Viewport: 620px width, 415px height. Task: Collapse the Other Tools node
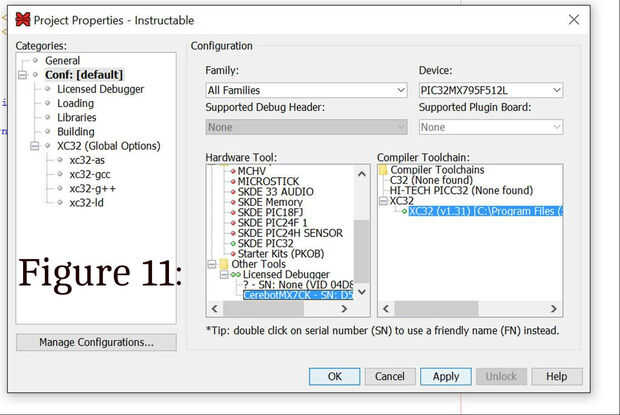click(212, 264)
